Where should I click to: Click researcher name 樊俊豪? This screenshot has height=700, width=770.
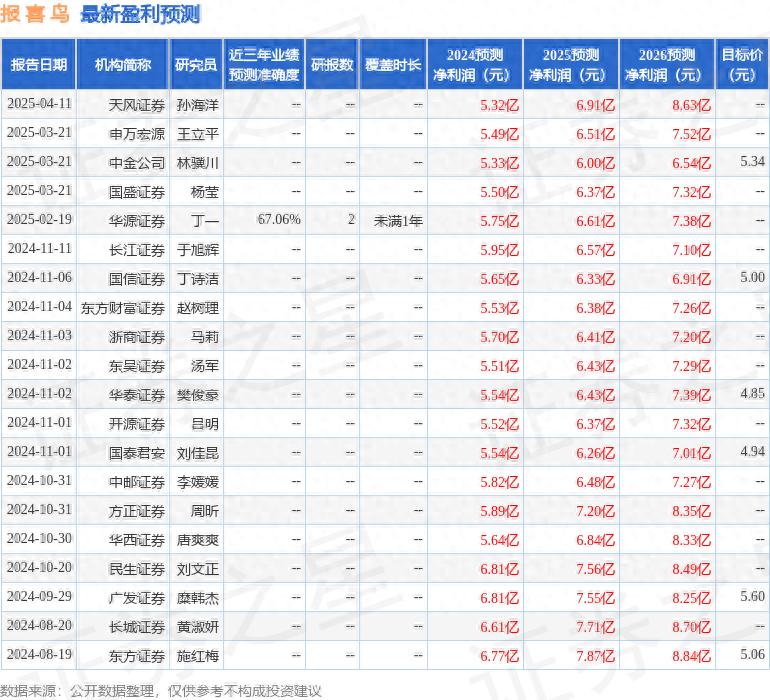coord(197,394)
